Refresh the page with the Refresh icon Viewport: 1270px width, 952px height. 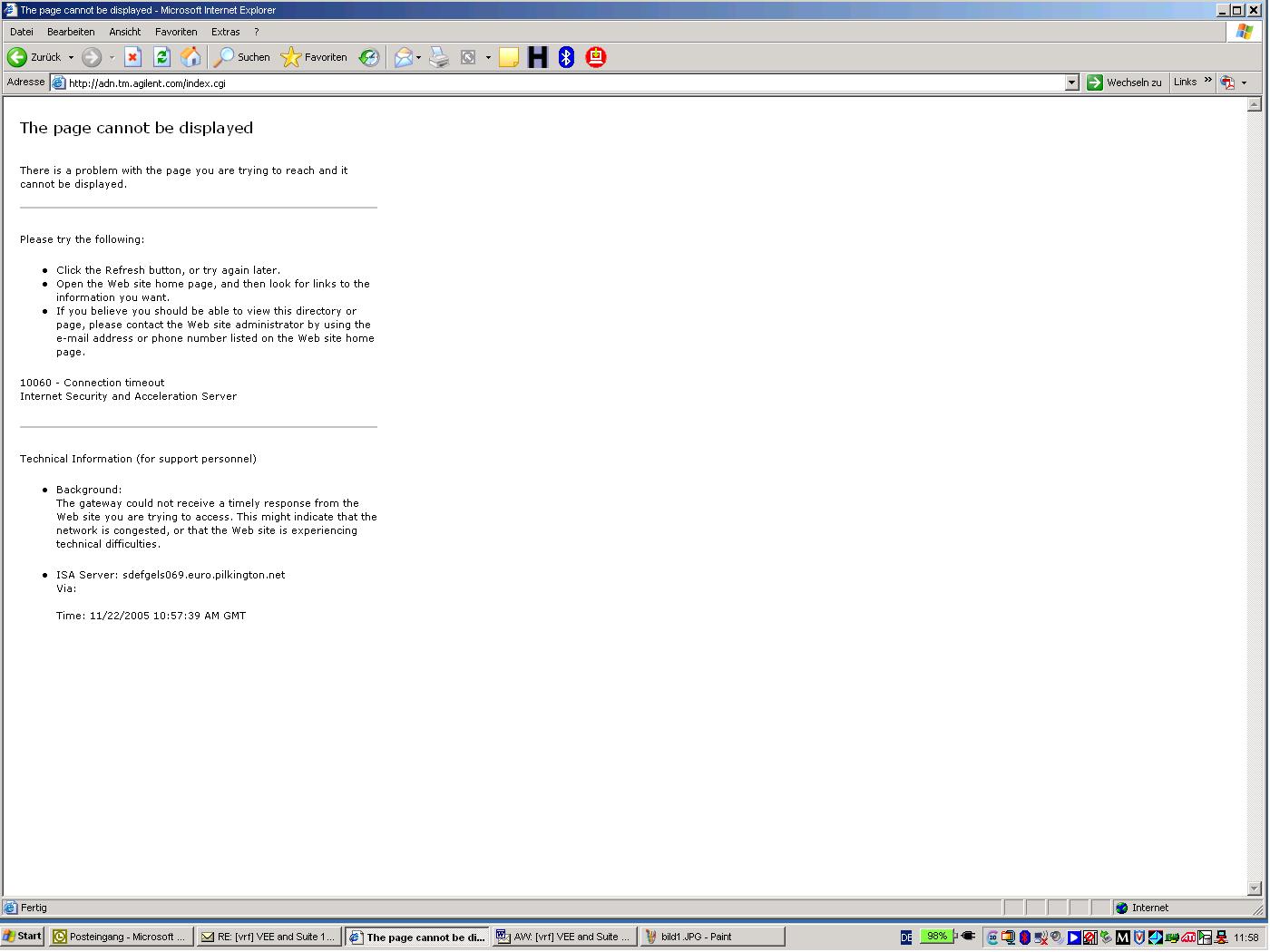[x=161, y=57]
